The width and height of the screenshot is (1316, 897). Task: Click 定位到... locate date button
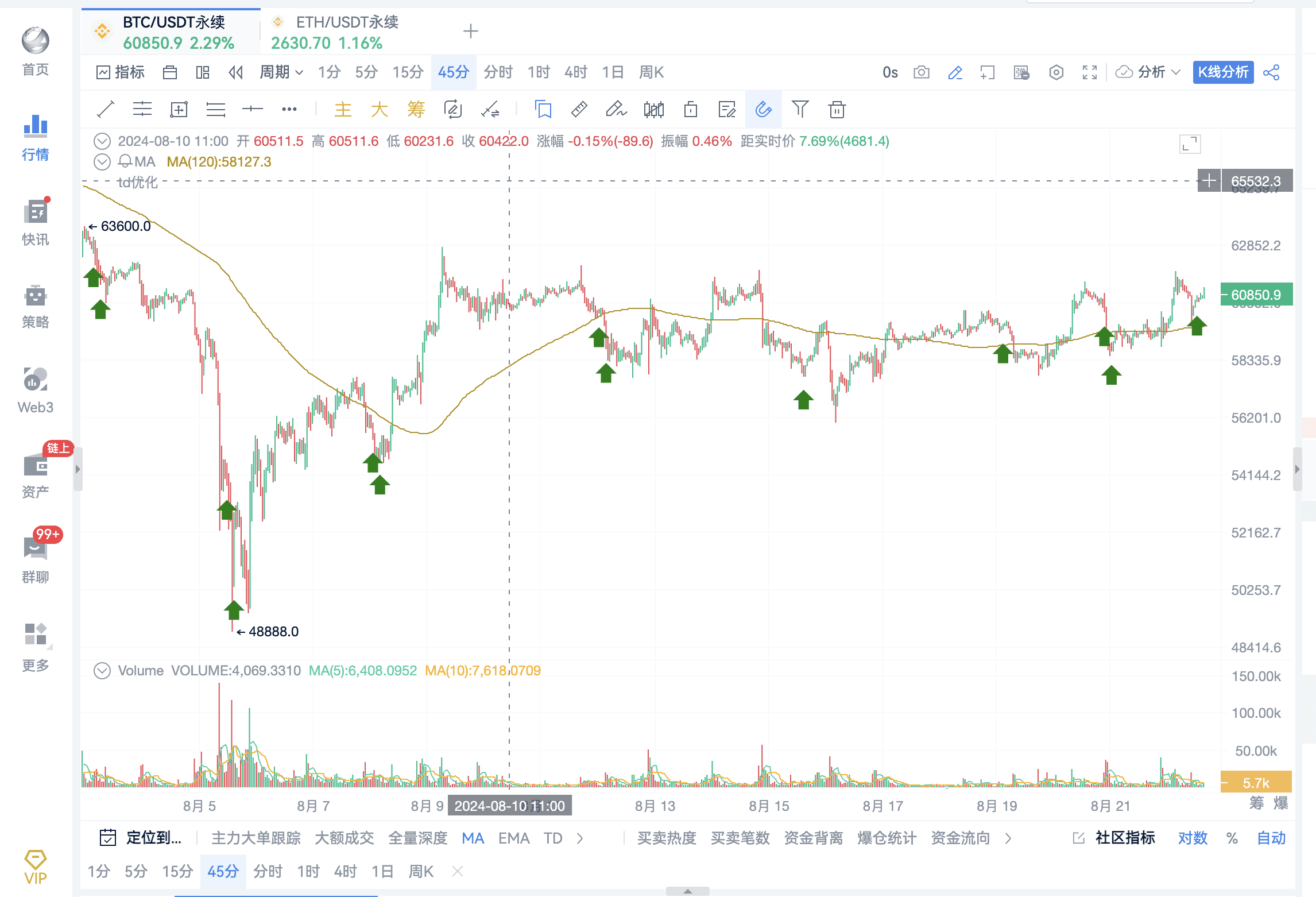point(141,838)
